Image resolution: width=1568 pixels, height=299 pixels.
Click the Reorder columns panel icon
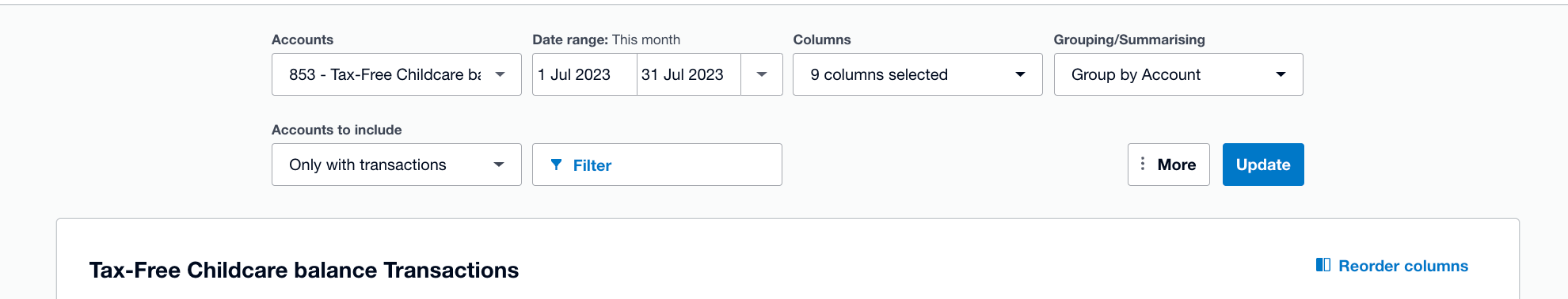click(x=1323, y=265)
